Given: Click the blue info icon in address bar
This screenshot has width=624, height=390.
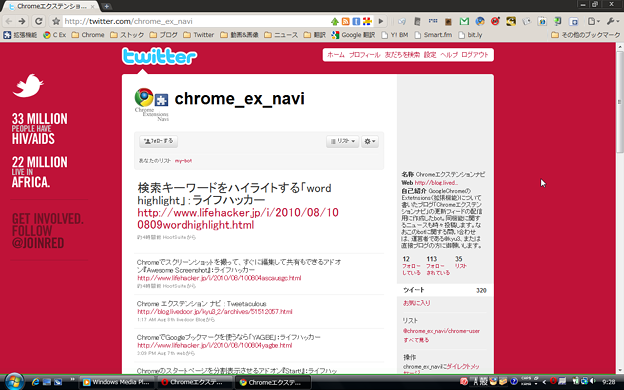Looking at the screenshot, I should [x=356, y=21].
